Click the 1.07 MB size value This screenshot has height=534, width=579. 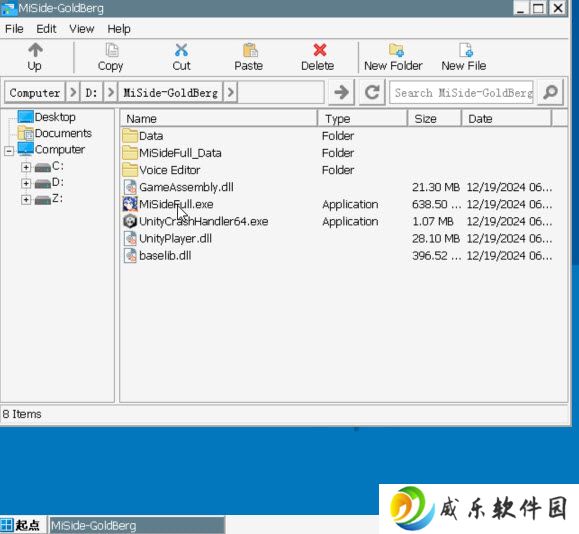[433, 221]
